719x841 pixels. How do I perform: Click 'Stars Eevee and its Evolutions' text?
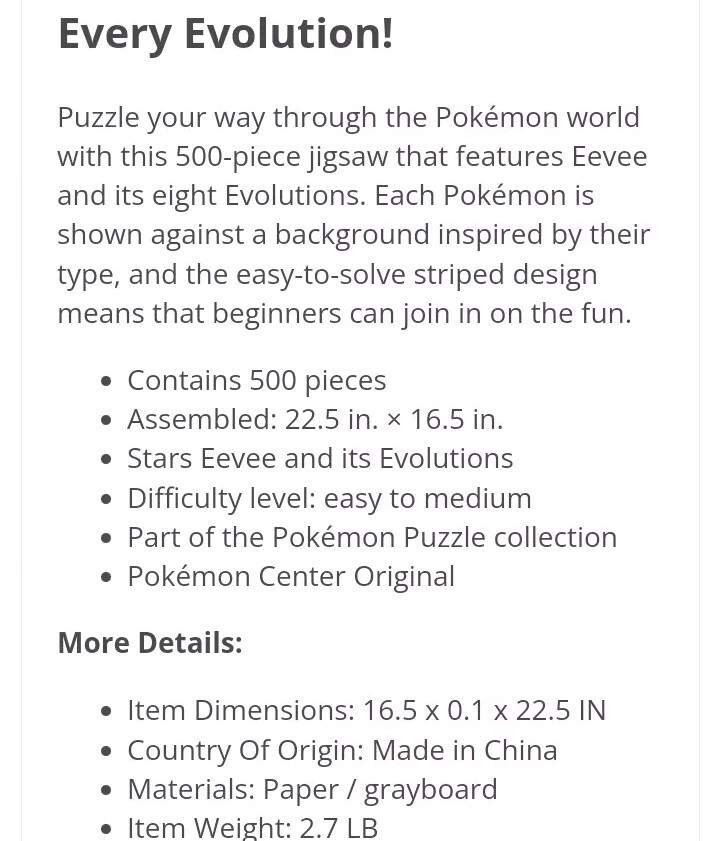pos(320,459)
